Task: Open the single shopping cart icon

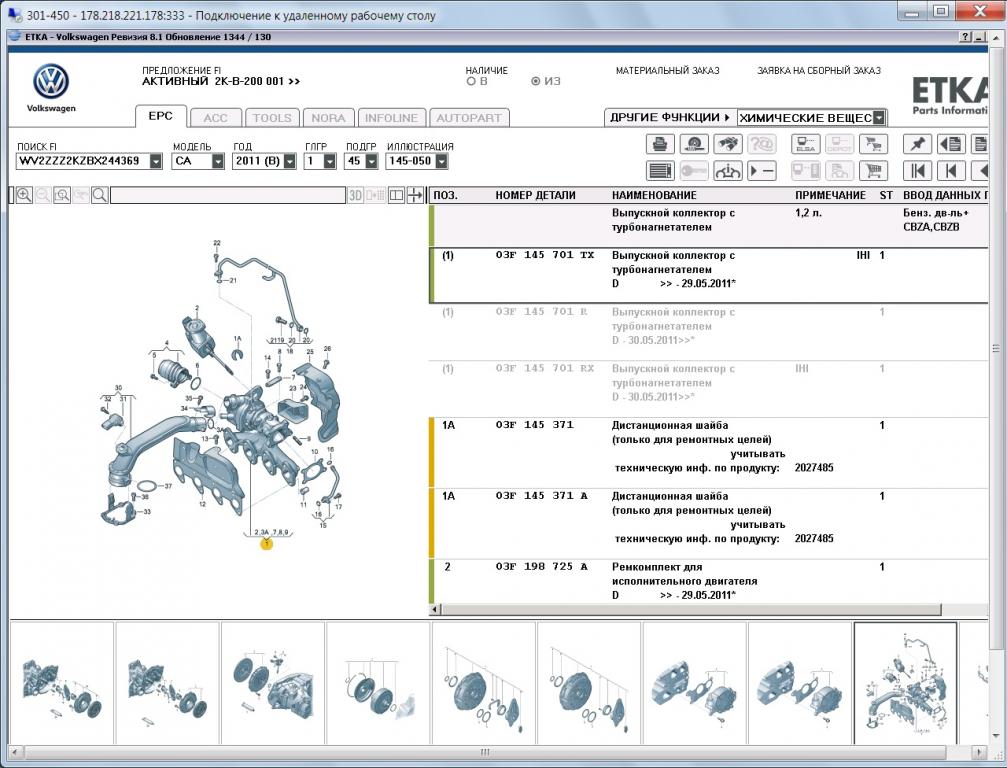Action: coord(873,171)
